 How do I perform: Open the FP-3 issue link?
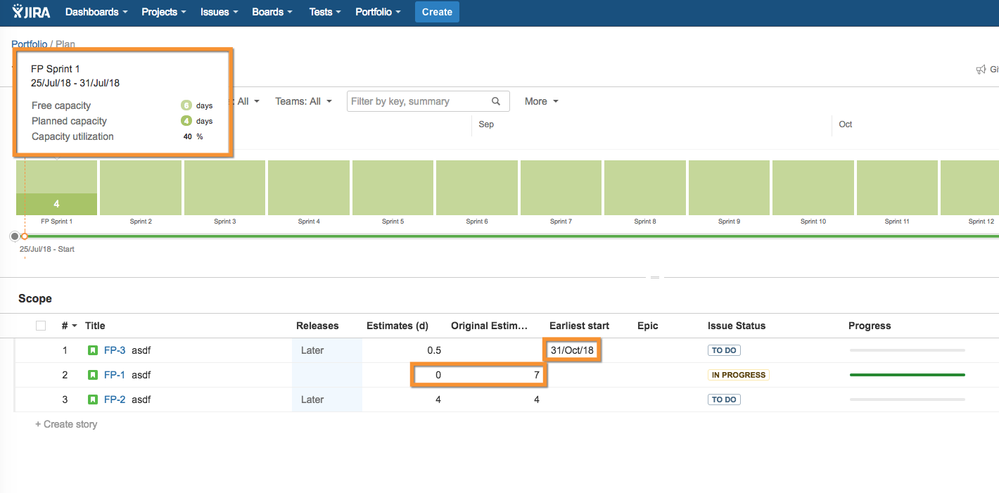point(115,350)
